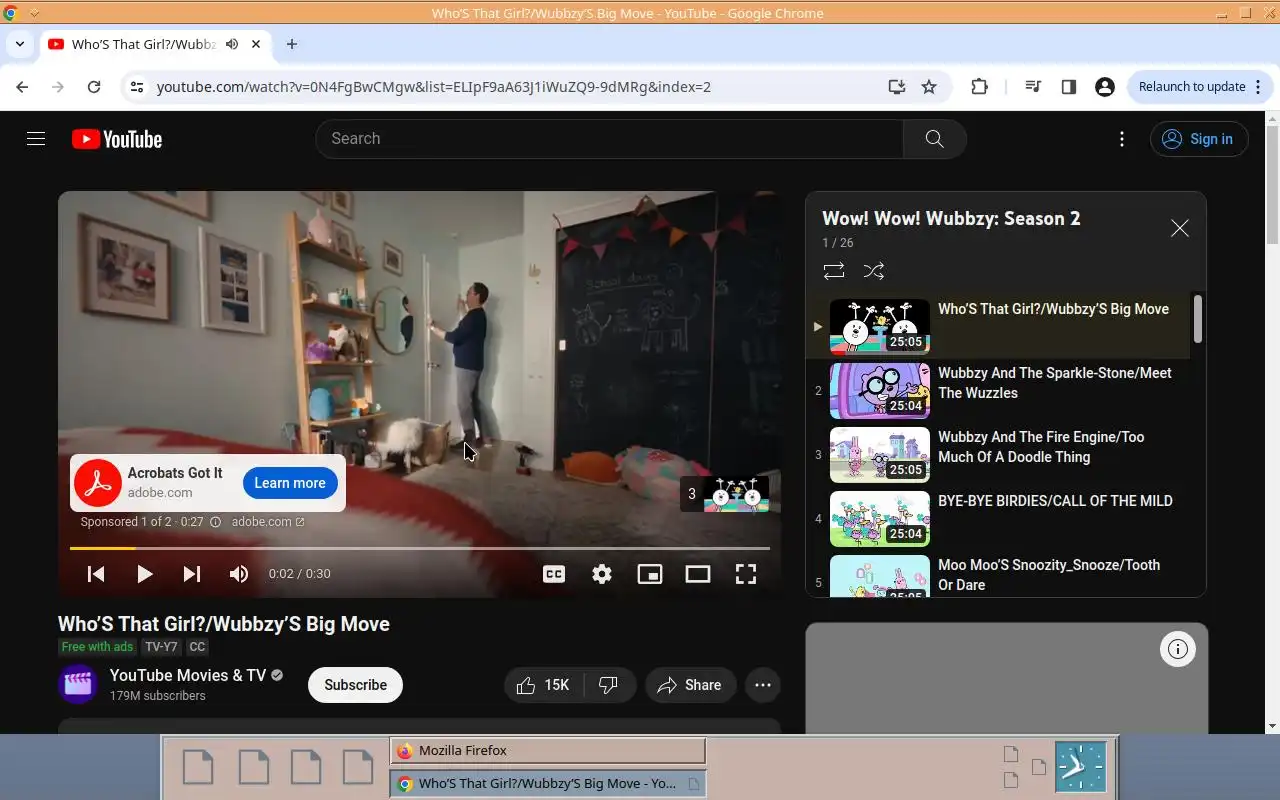Mute the player volume

click(239, 574)
